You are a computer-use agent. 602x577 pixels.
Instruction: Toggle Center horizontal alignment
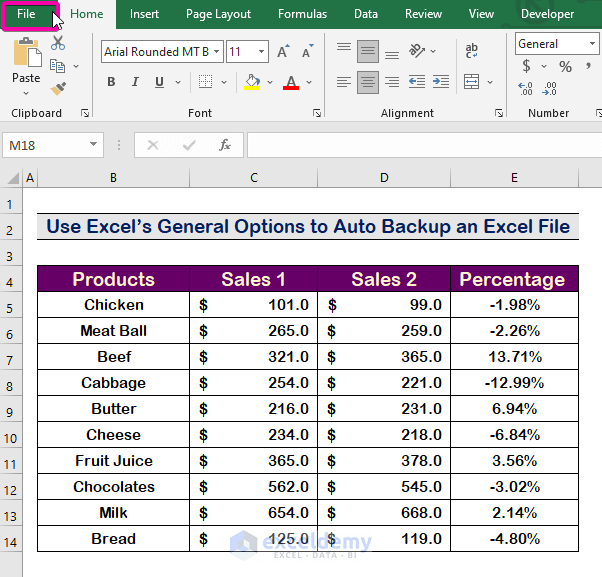tap(367, 82)
